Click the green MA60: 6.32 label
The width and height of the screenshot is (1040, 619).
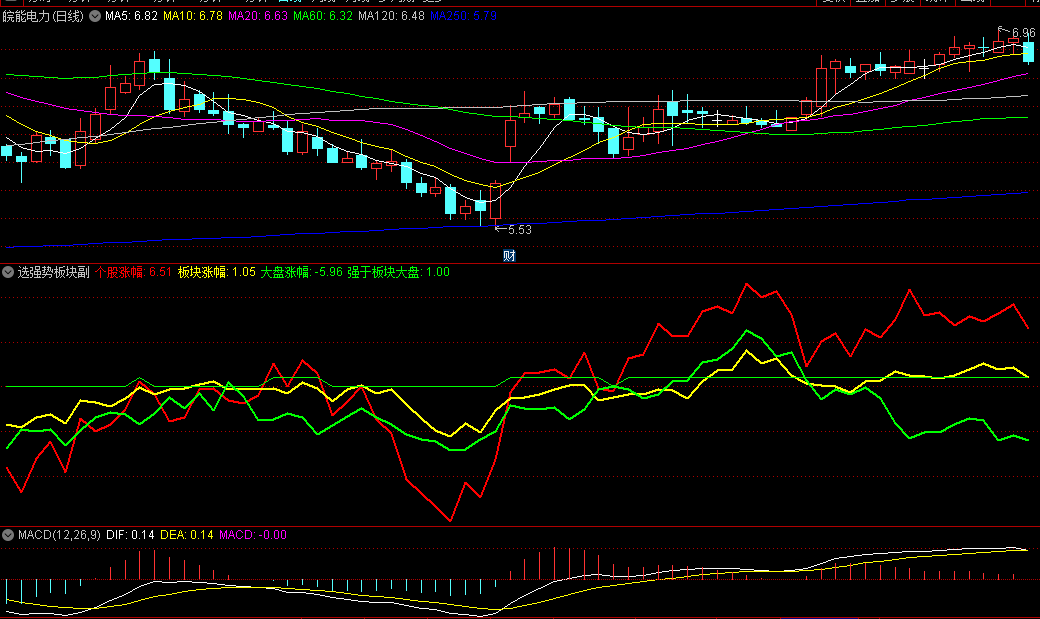(x=323, y=16)
